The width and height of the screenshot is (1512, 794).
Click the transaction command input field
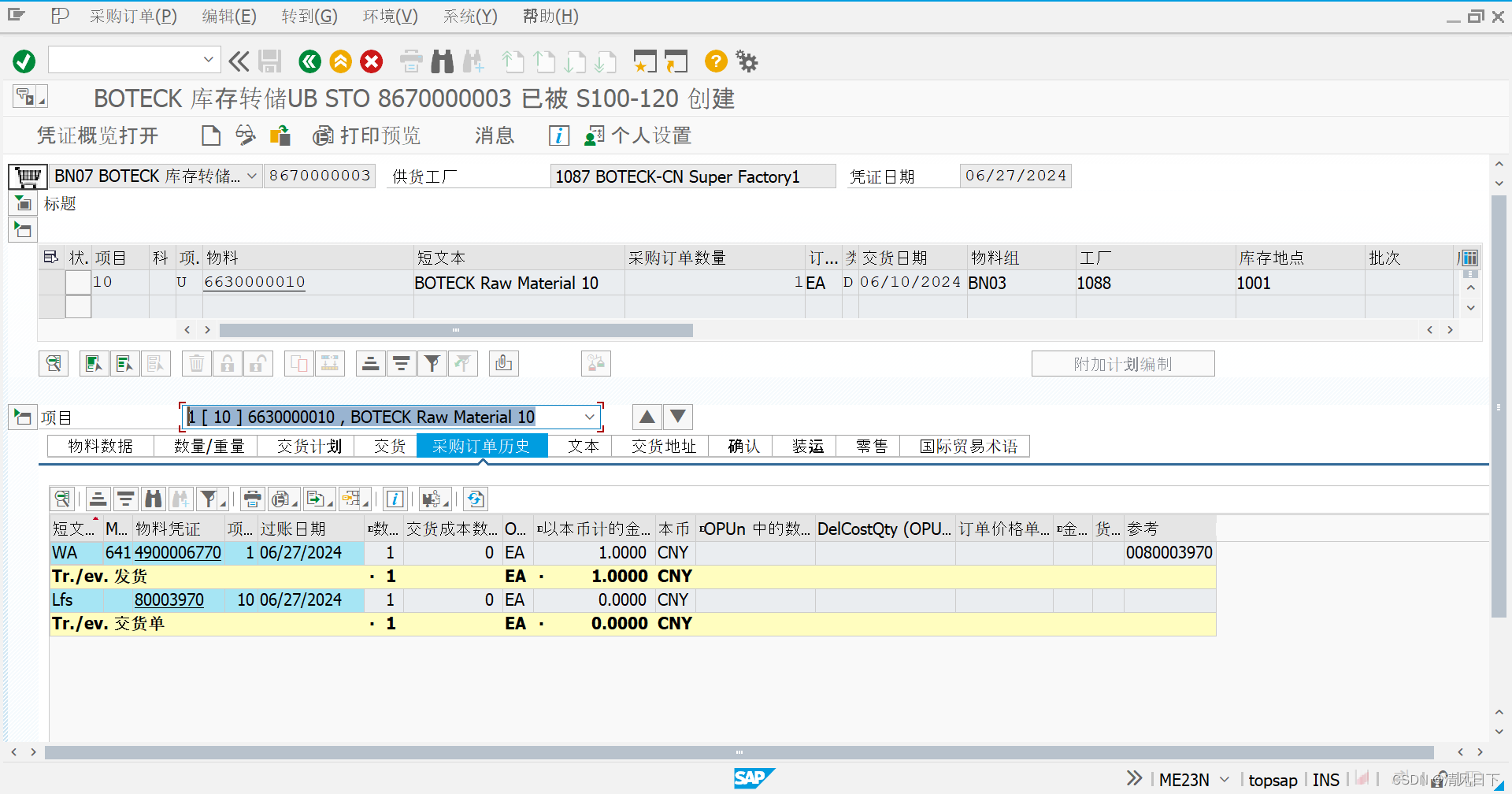[x=126, y=59]
